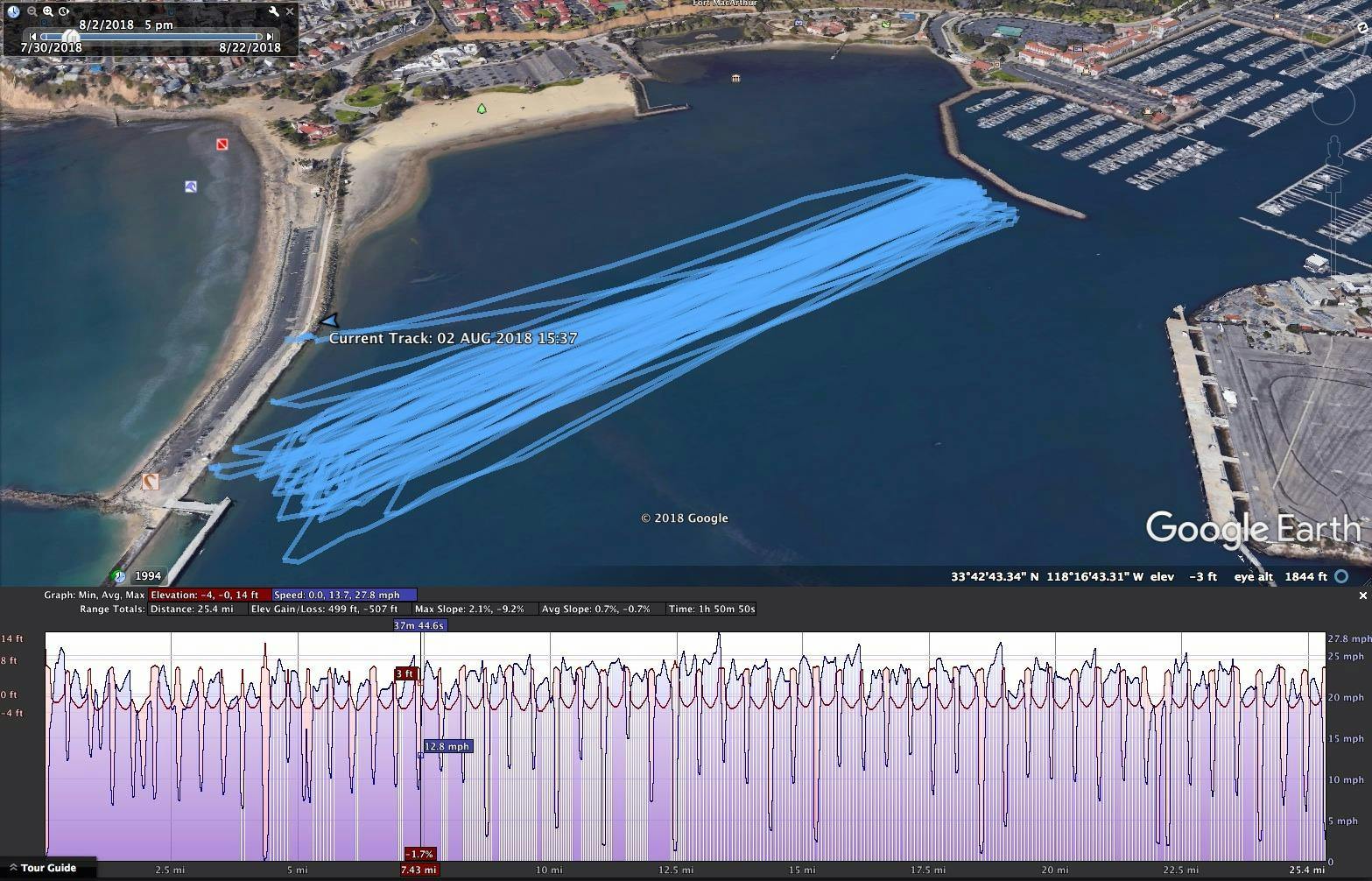Viewport: 1372px width, 881px height.
Task: Play the time animation
Action: [x=65, y=11]
